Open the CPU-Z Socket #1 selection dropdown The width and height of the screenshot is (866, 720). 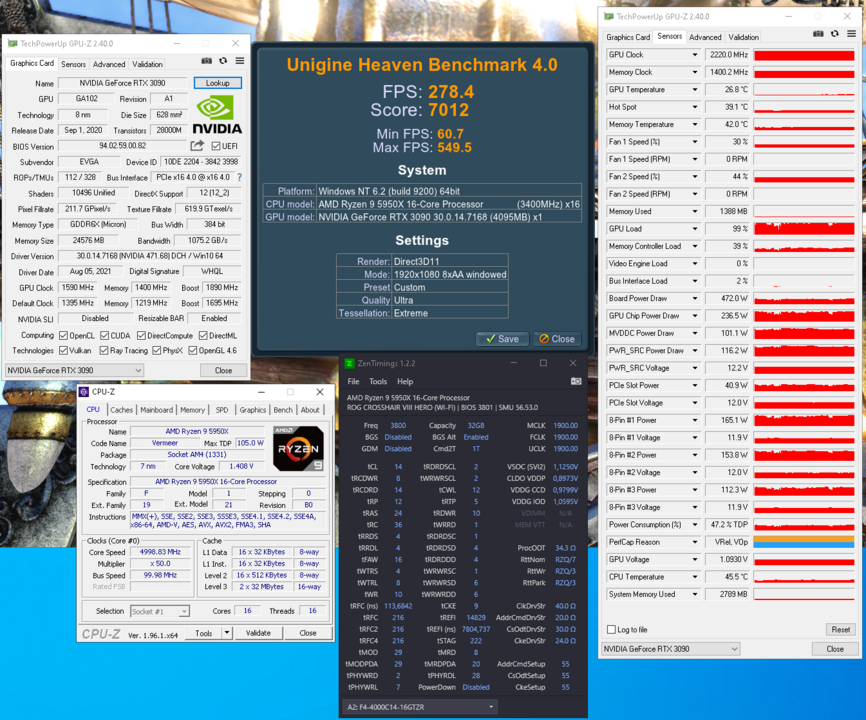point(160,611)
